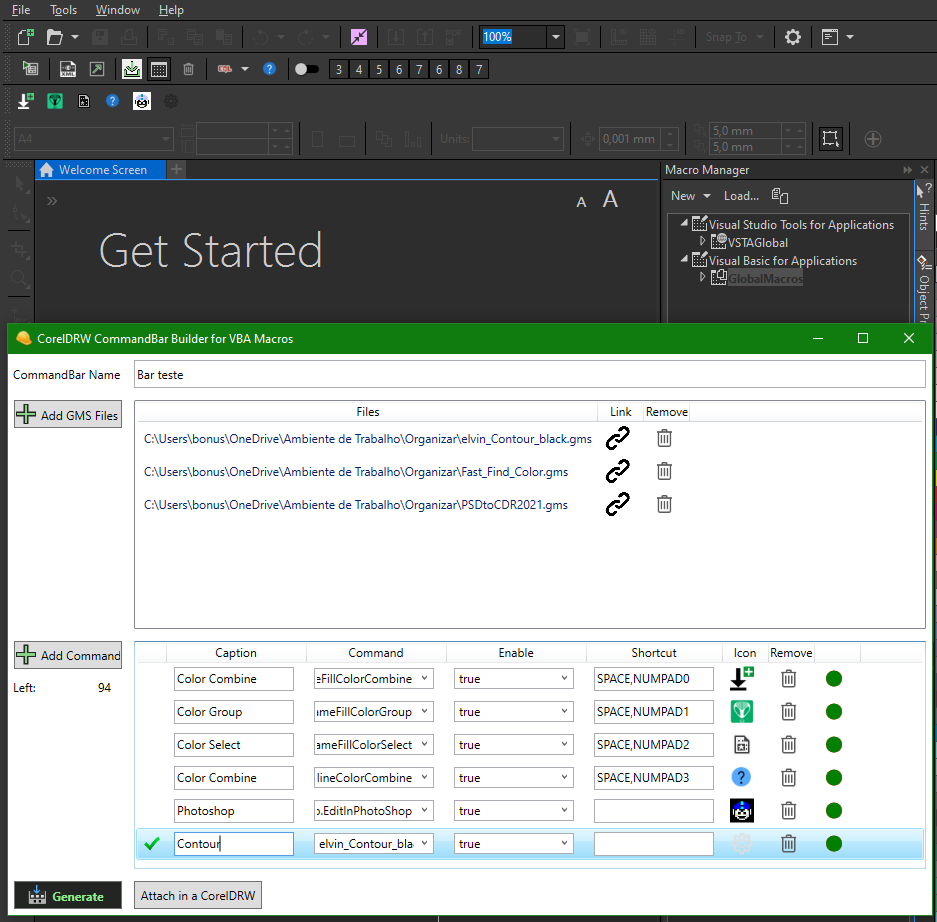This screenshot has width=937, height=922.
Task: Click link icon for PSDtoCDR2021.gms
Action: (x=617, y=504)
